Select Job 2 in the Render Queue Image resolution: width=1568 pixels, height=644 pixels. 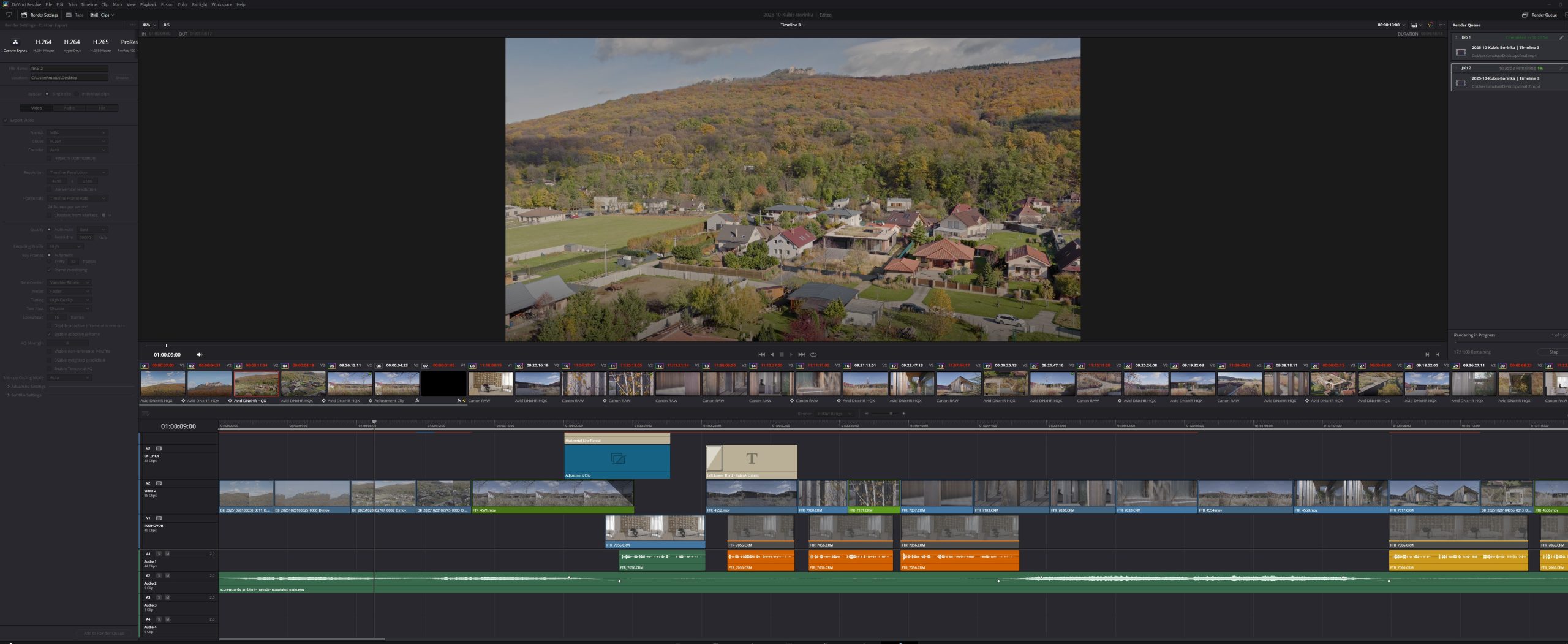[1509, 78]
